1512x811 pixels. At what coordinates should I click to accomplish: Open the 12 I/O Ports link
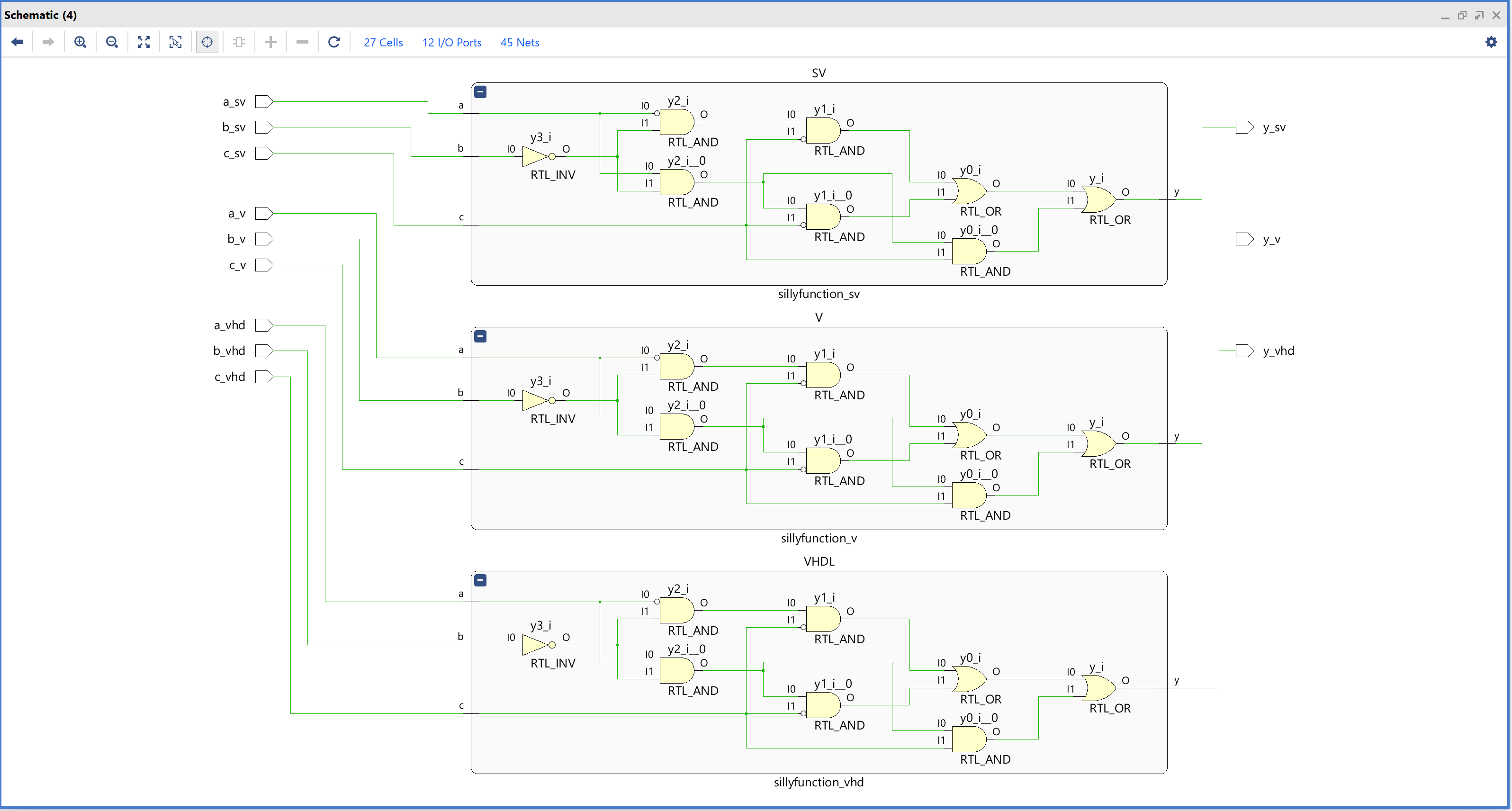click(x=451, y=42)
